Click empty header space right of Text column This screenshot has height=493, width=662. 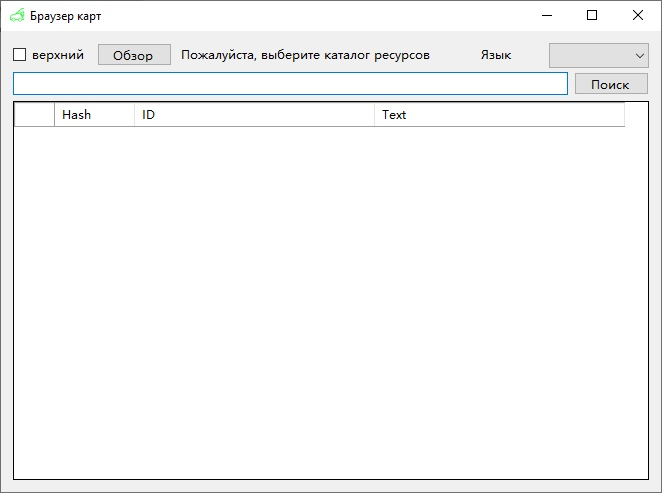(636, 115)
